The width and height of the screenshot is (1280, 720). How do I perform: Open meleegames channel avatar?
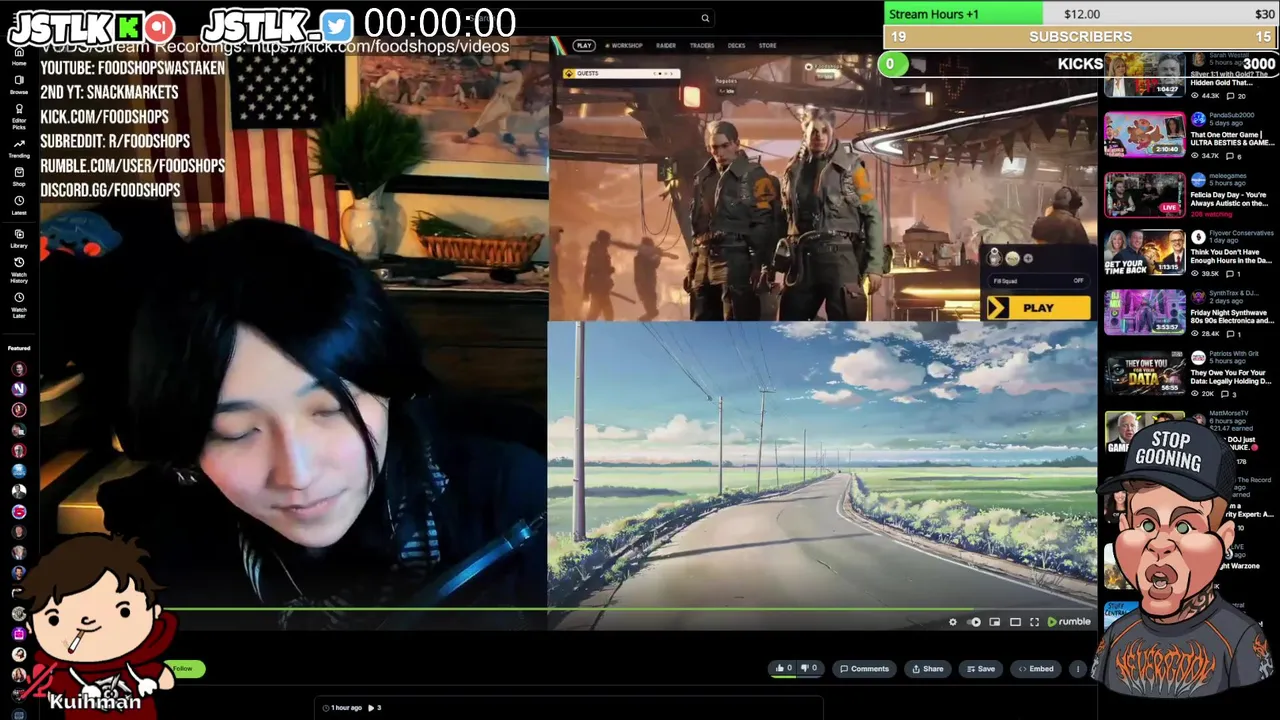1198,179
